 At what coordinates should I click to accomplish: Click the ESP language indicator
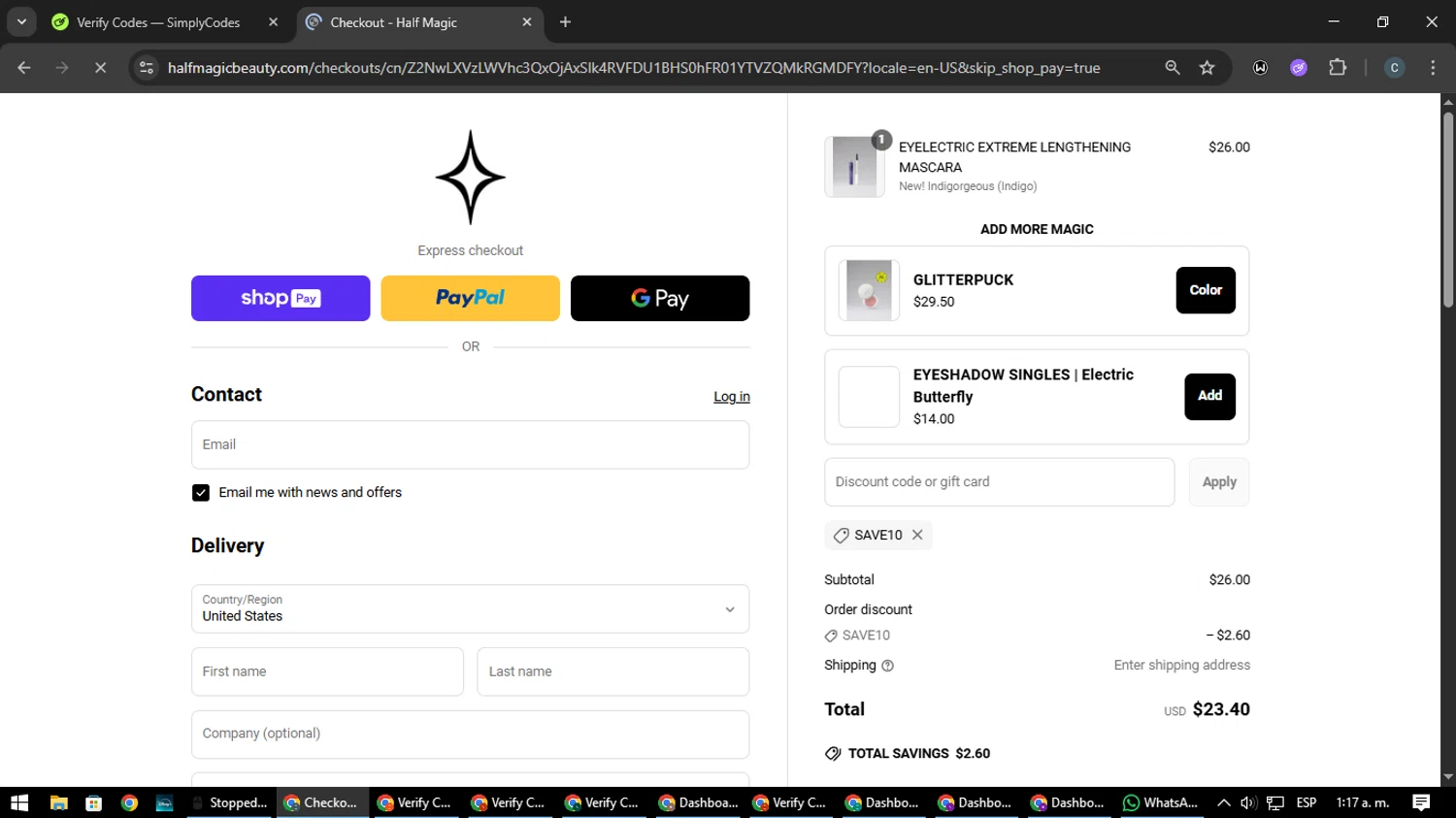[x=1307, y=802]
